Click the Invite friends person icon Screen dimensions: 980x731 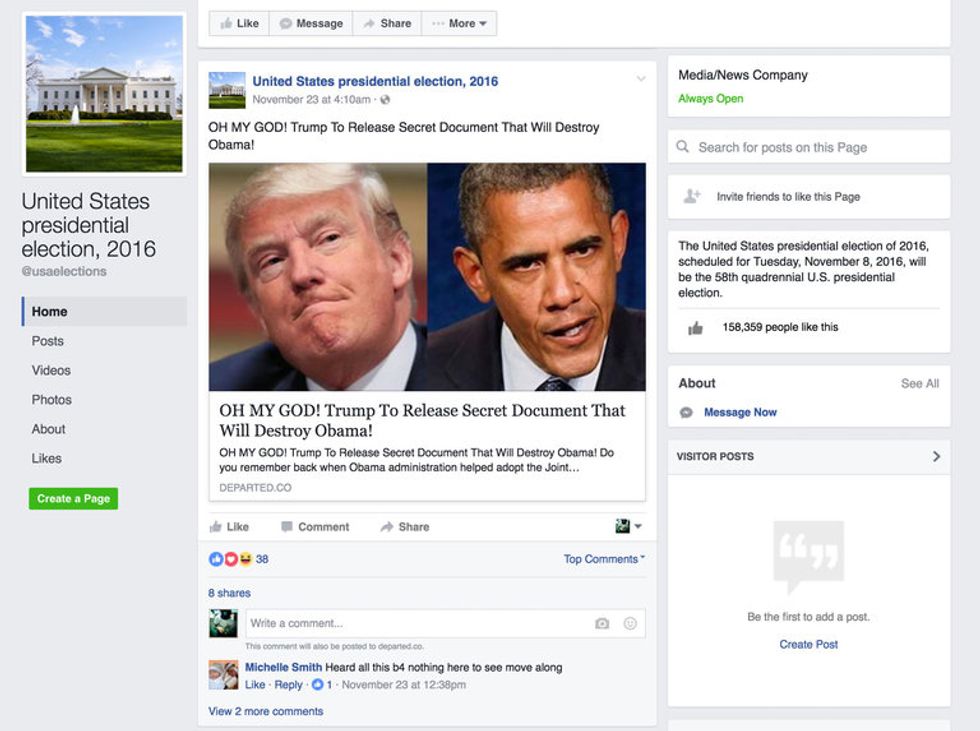692,197
